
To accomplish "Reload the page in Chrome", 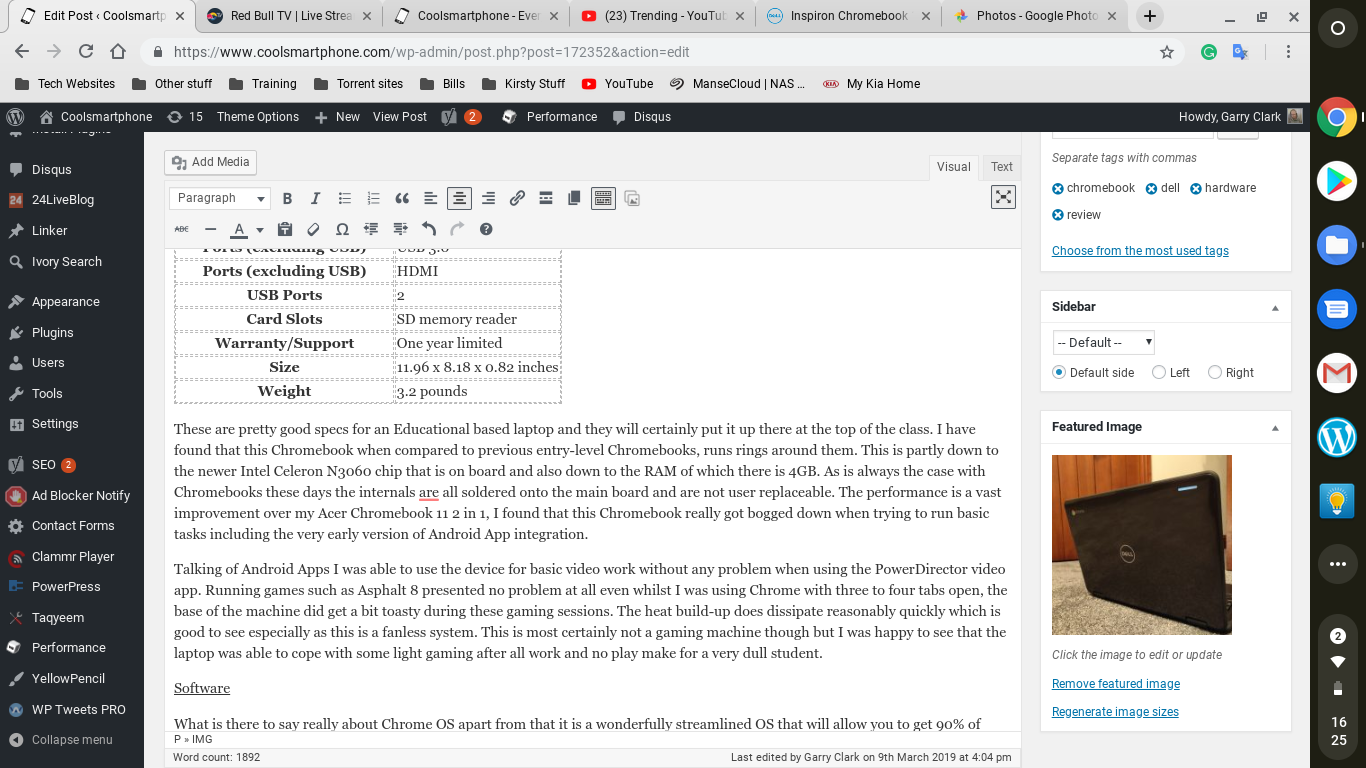I will (86, 52).
